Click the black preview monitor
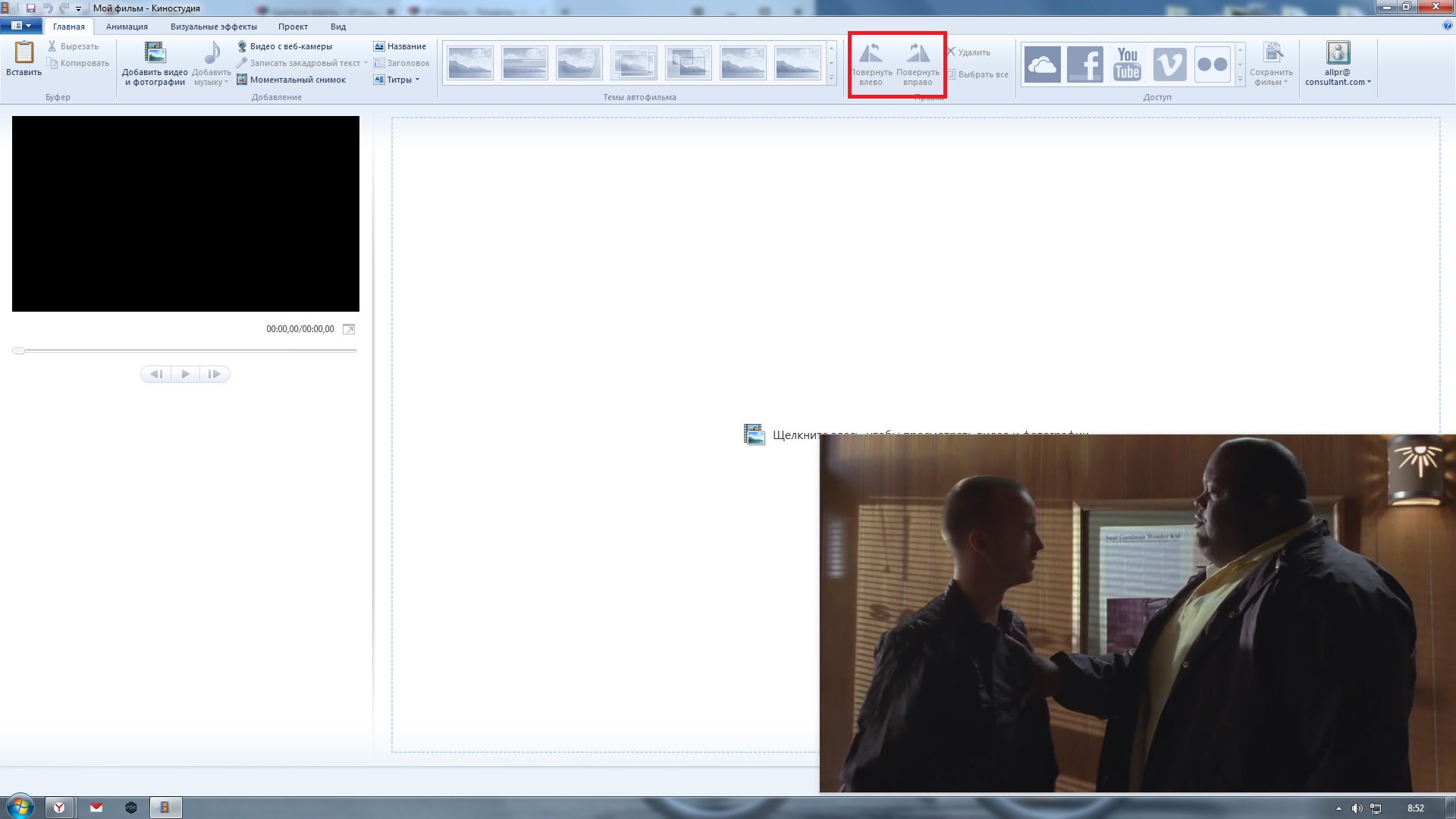 pos(186,214)
